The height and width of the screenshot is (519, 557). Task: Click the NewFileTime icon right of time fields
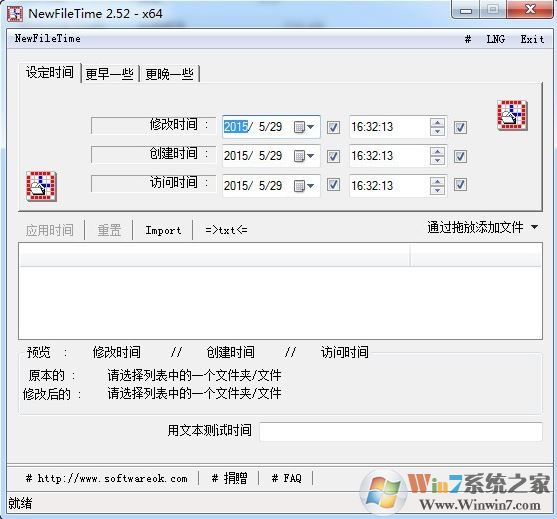point(512,115)
